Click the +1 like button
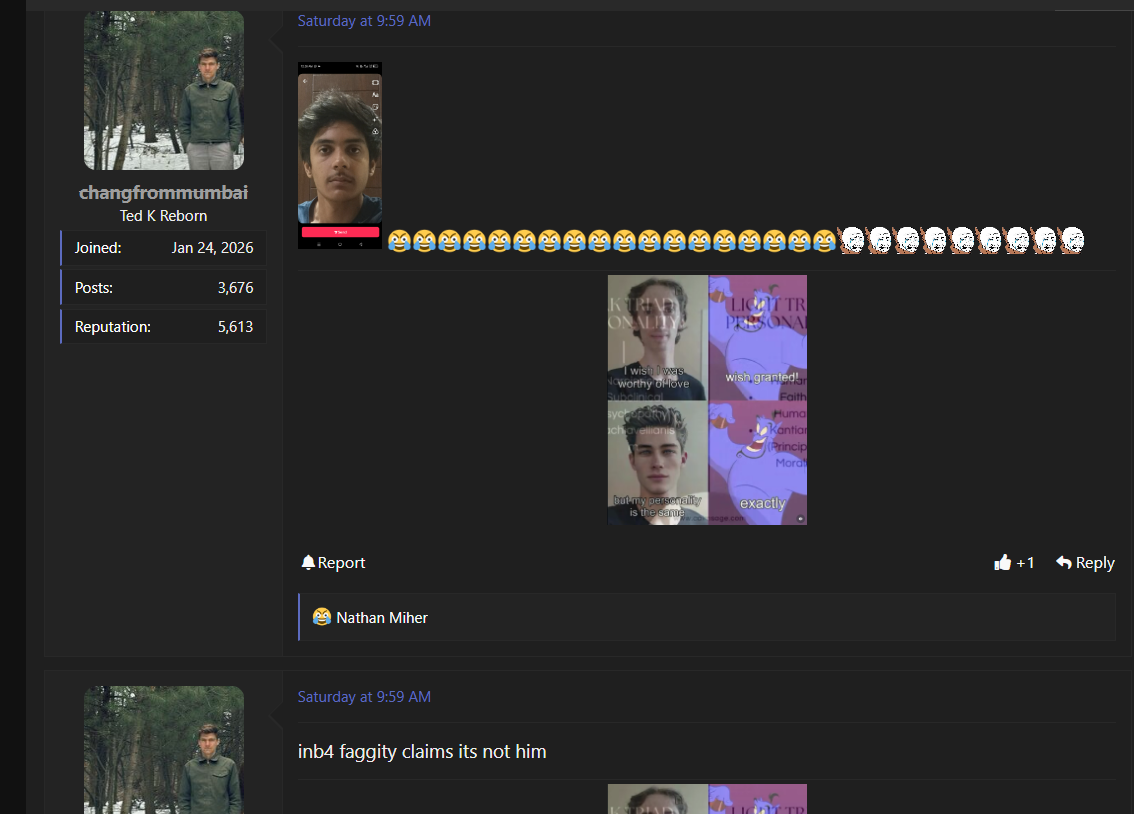1134x814 pixels. pos(1014,562)
